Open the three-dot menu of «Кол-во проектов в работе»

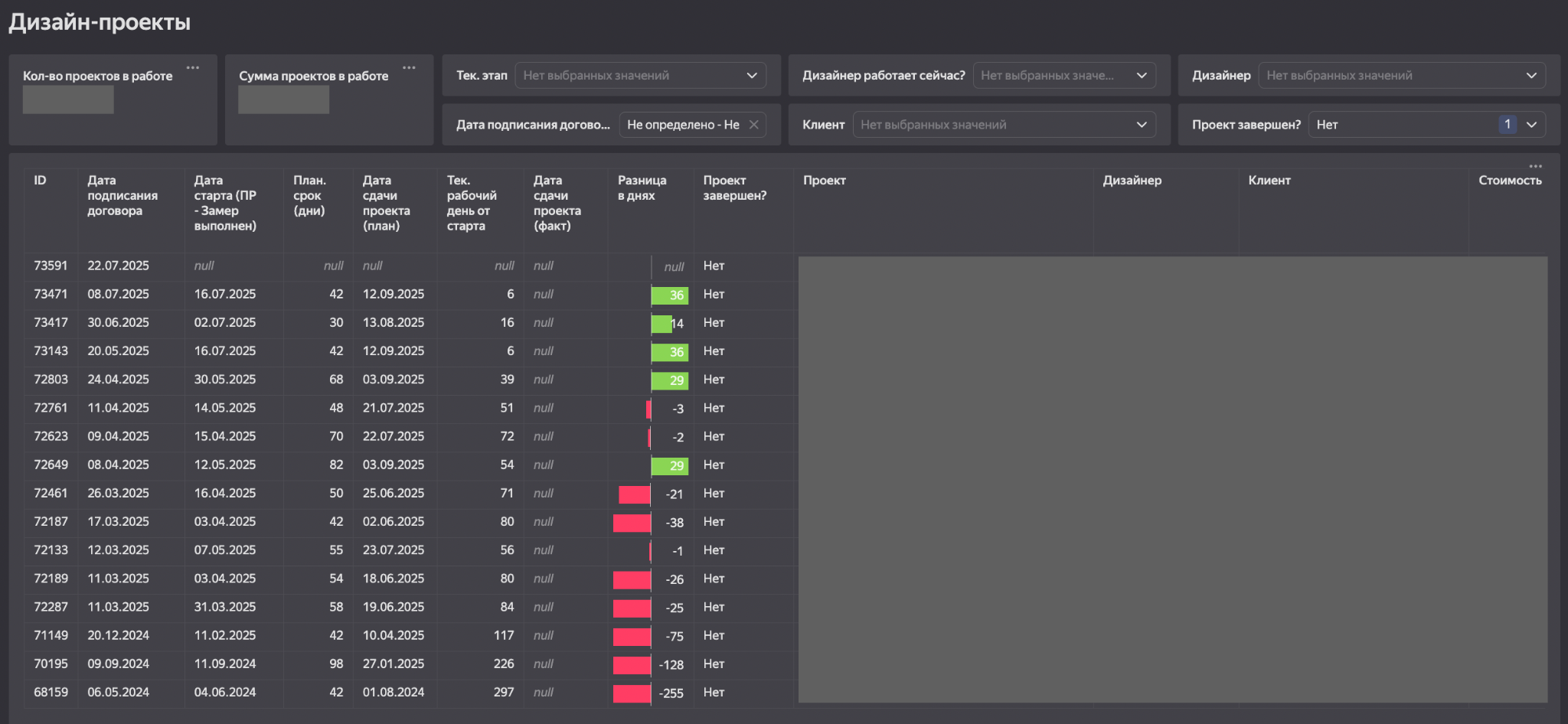pyautogui.click(x=193, y=67)
